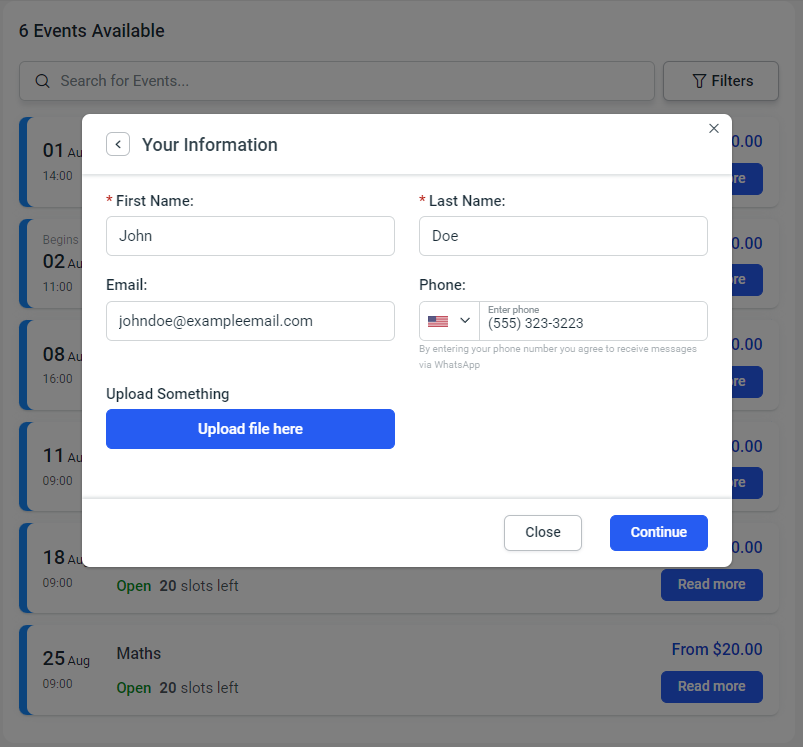Screen dimensions: 803x747
Task: Close the dialog with the X icon
Action: point(713,128)
